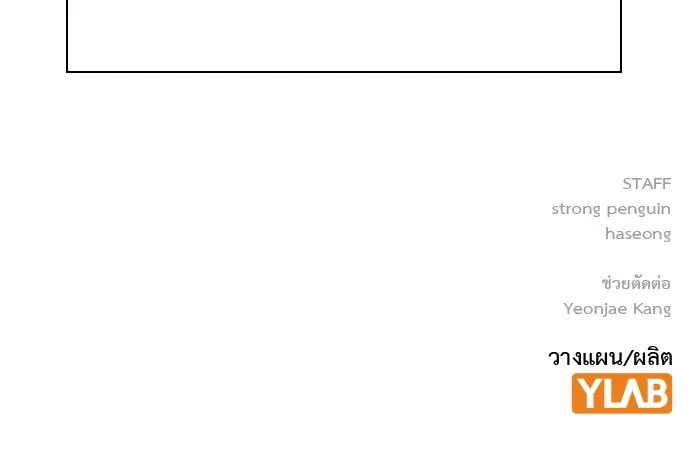
Task: Click the STAFF heading text
Action: point(646,183)
